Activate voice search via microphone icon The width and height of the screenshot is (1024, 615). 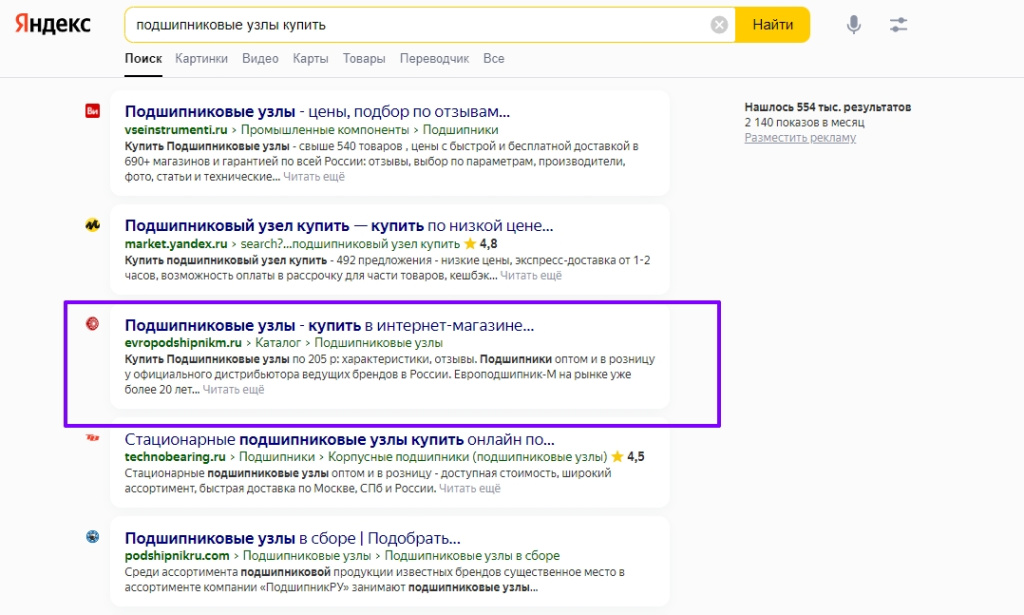[853, 24]
